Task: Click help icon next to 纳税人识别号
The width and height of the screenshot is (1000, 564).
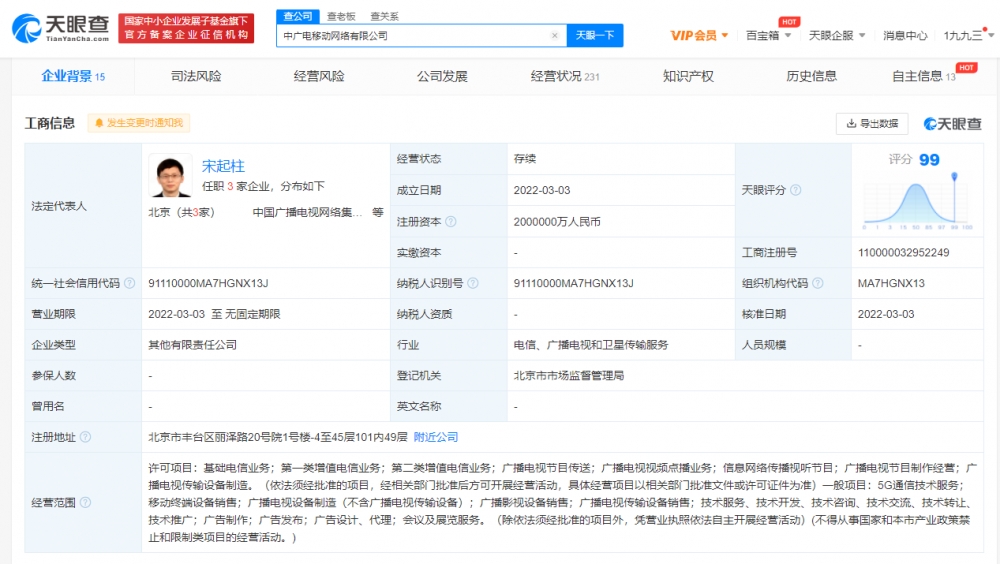Action: [x=473, y=283]
